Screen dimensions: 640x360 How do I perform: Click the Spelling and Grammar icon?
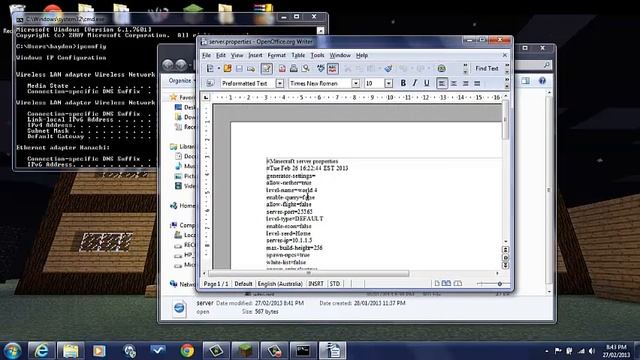(x=321, y=69)
